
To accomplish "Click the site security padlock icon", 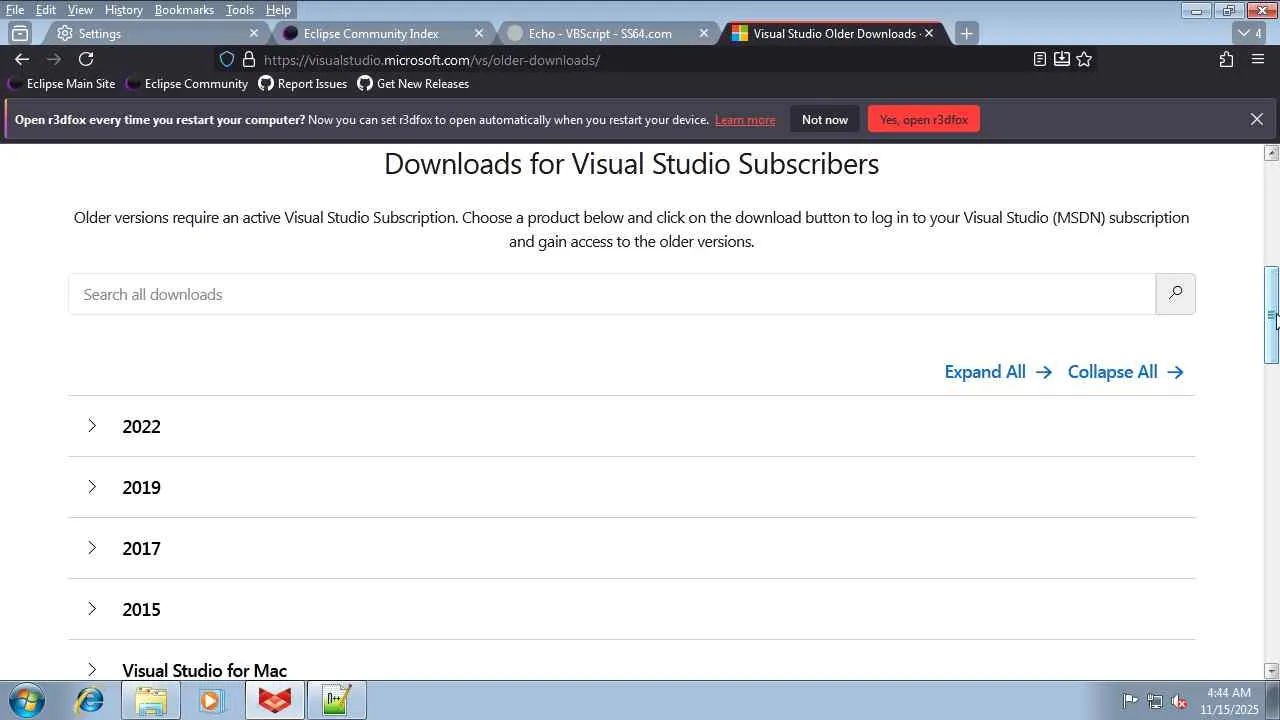I will [x=249, y=60].
